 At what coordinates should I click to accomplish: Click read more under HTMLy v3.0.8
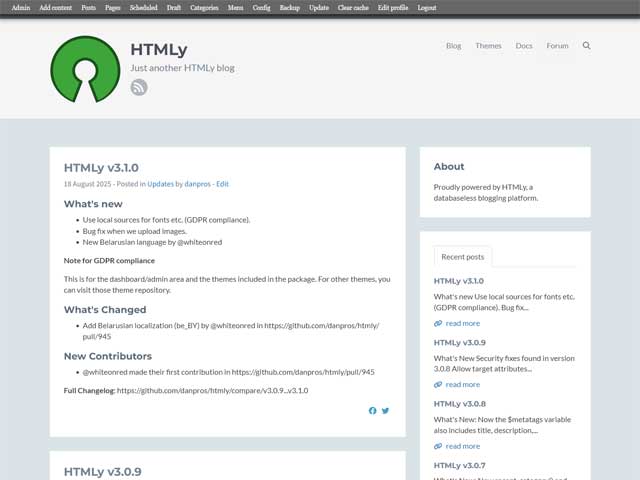tap(462, 446)
